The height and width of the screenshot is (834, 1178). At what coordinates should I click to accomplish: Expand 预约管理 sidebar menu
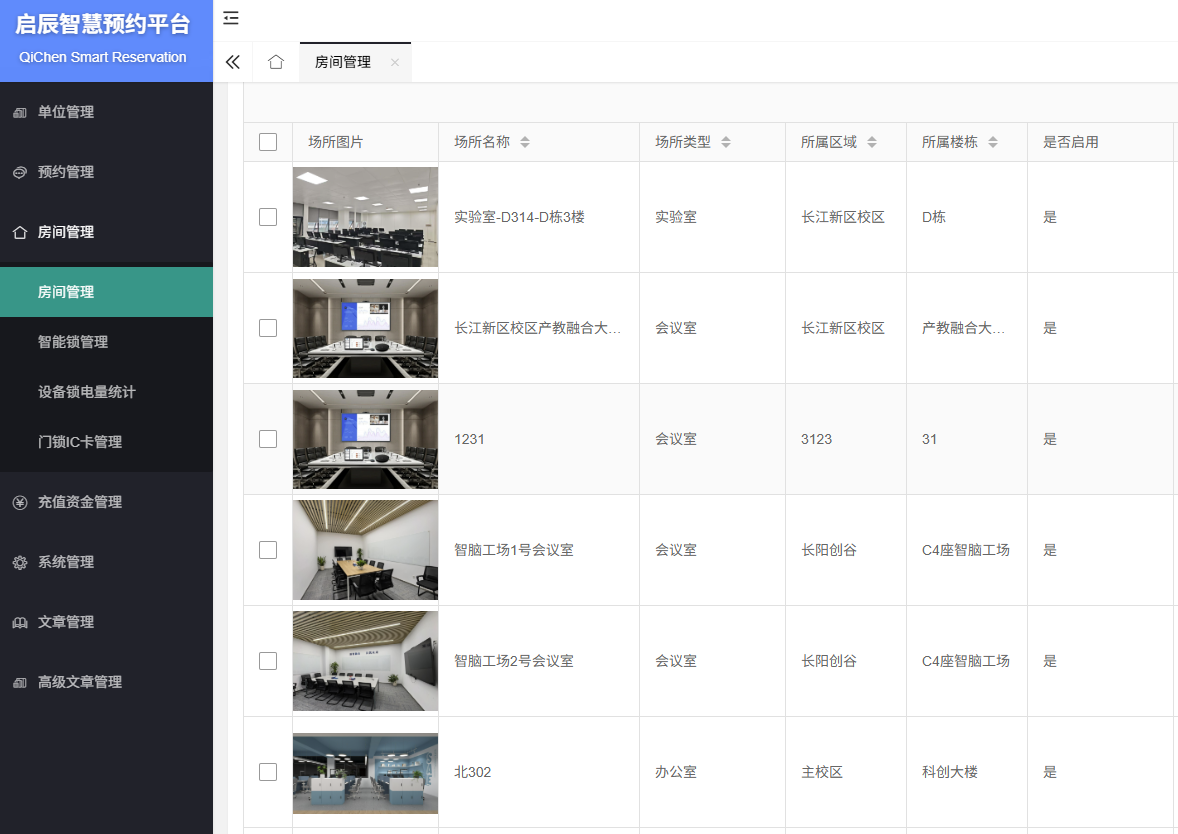[66, 172]
